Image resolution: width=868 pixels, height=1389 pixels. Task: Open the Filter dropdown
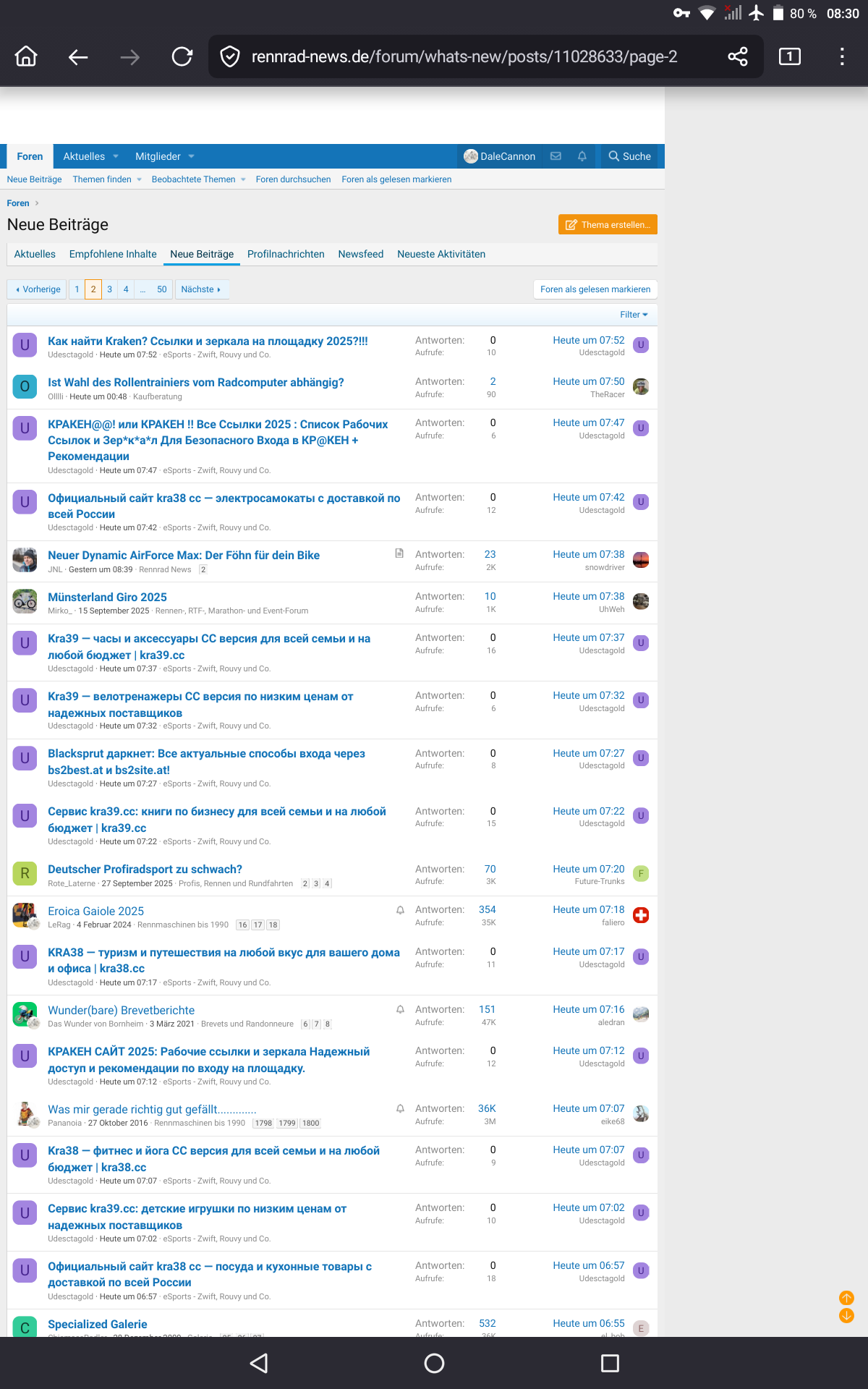(x=634, y=315)
